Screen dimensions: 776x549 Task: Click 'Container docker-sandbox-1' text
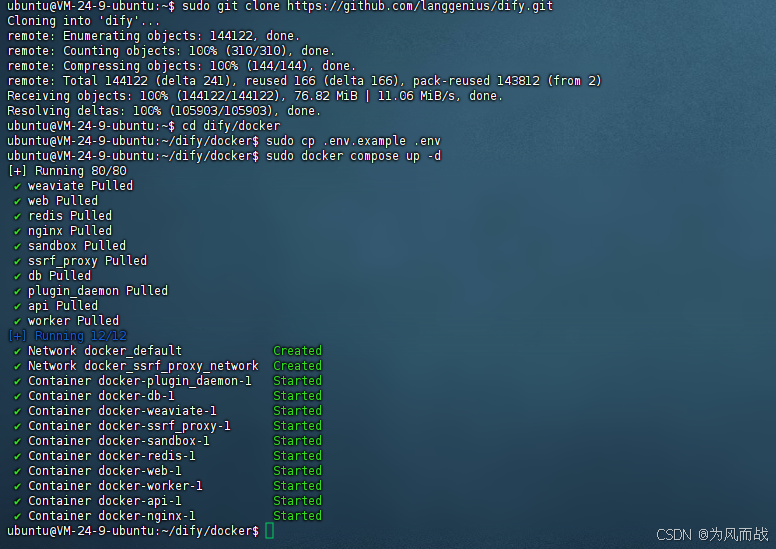119,441
